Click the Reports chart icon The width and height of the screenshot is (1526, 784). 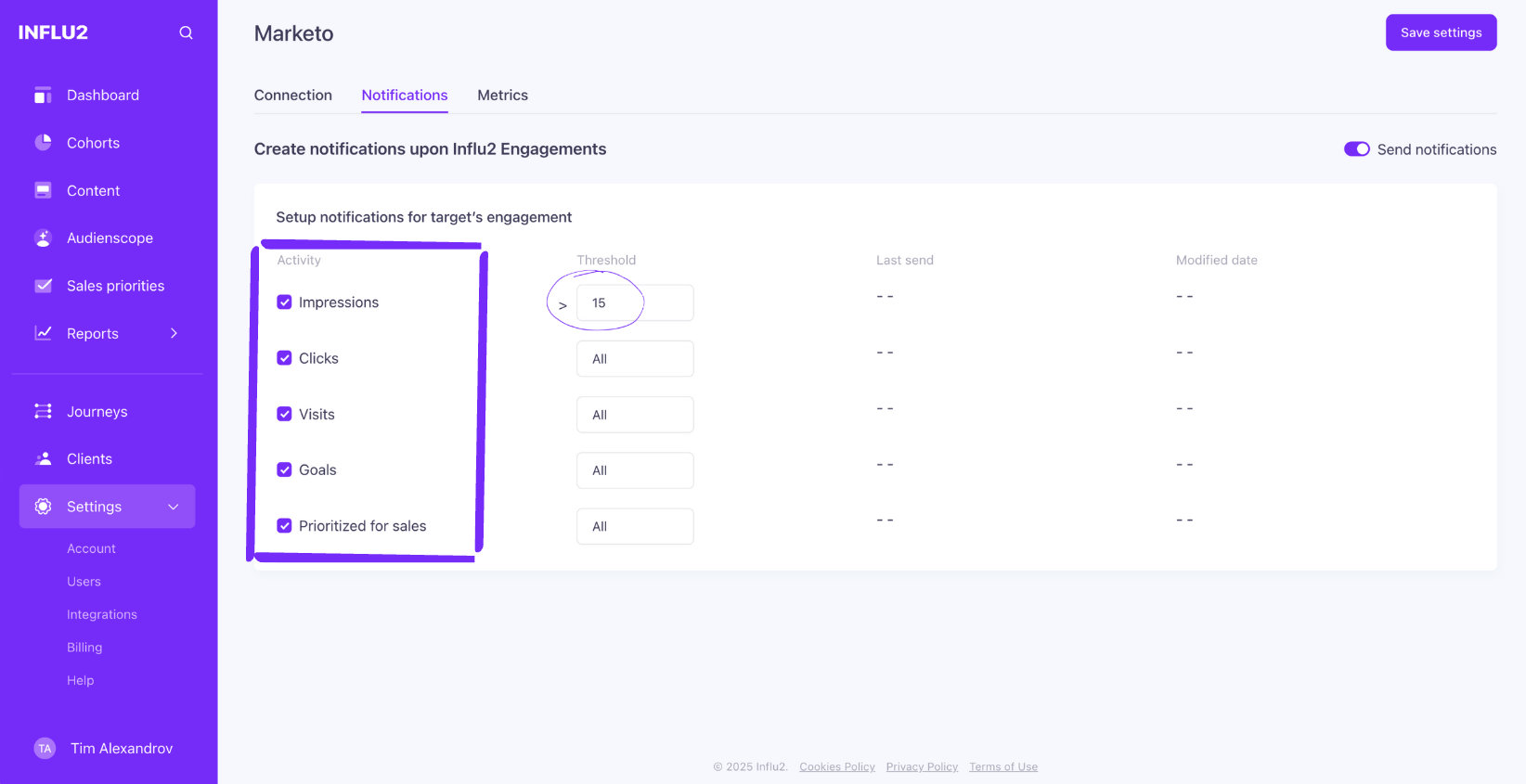(x=43, y=333)
